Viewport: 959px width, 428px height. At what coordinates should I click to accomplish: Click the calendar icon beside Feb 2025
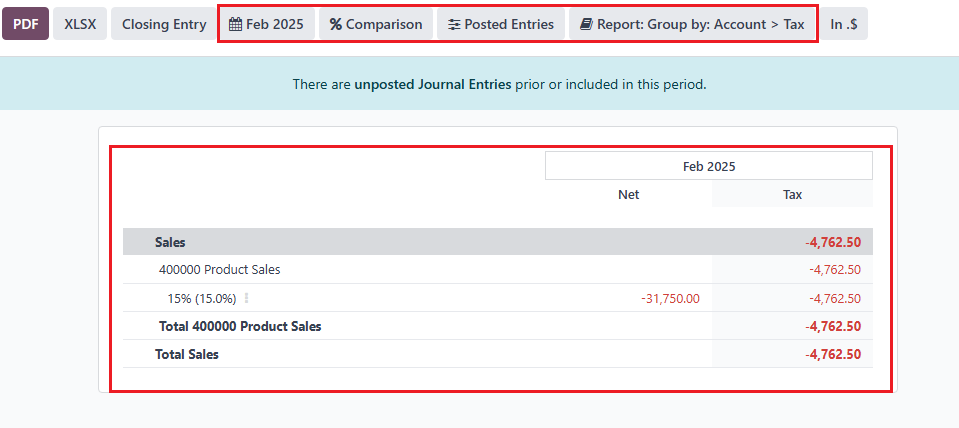point(235,24)
